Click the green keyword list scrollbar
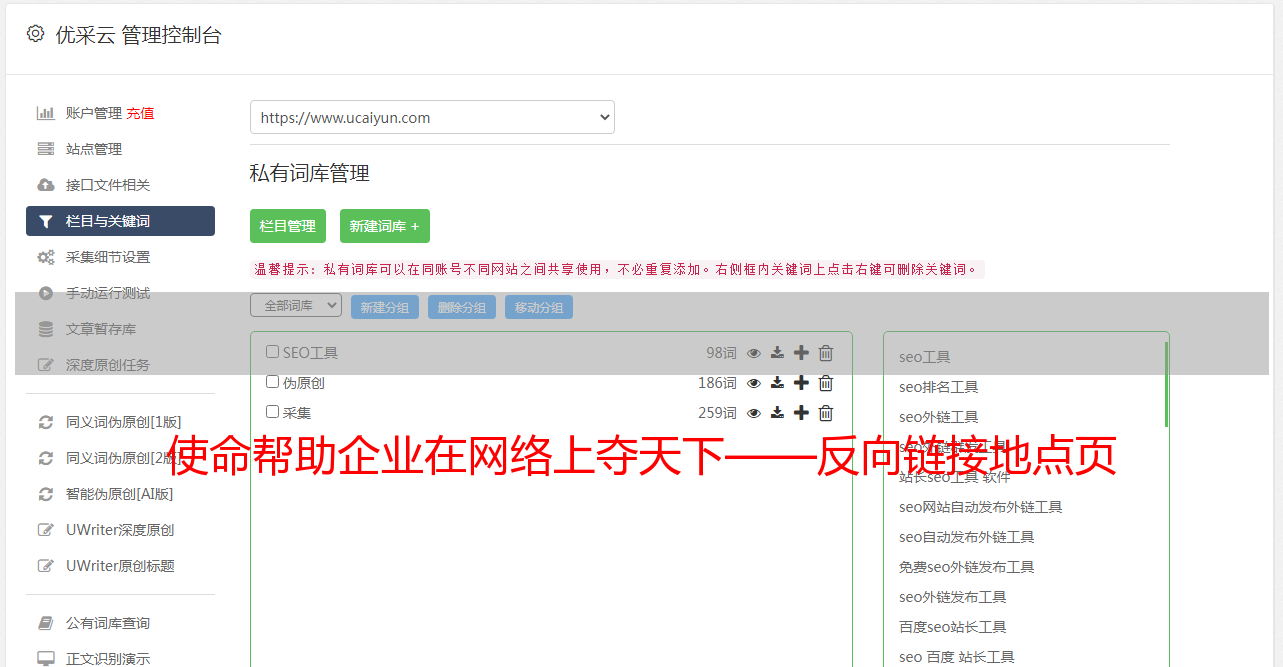1283x667 pixels. tap(1166, 385)
